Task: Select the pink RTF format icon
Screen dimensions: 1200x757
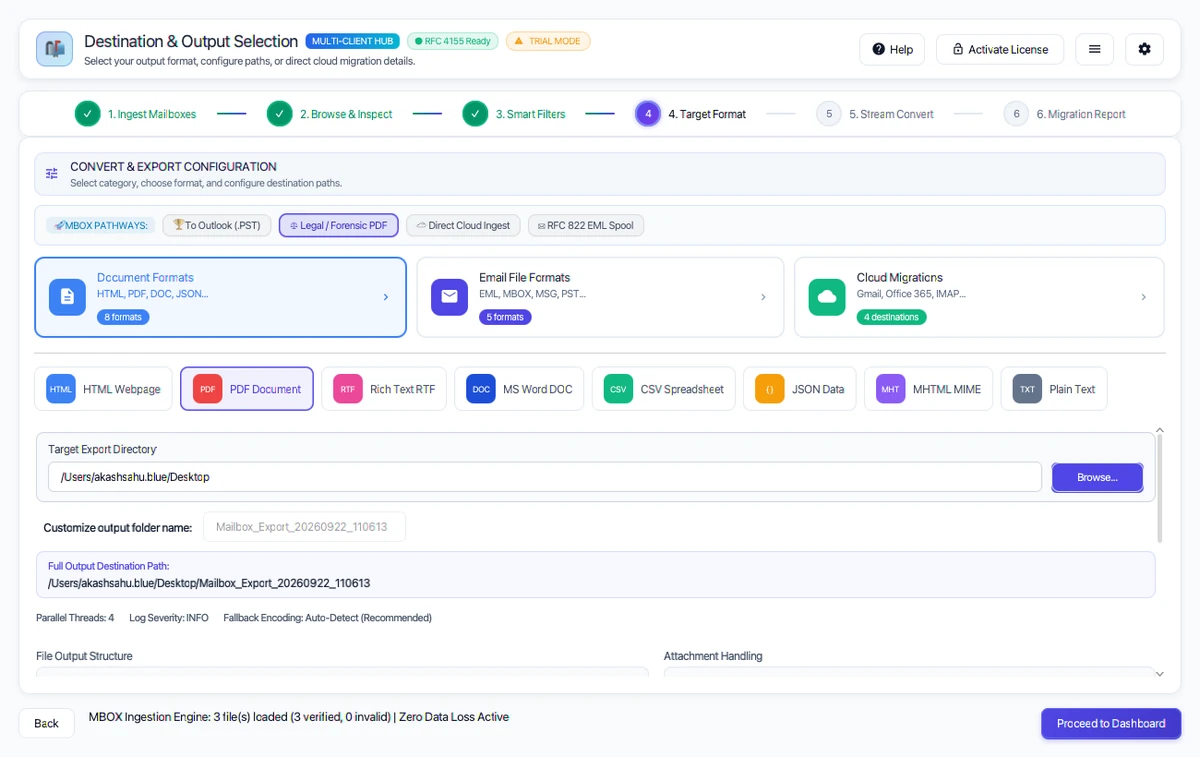Action: 348,389
